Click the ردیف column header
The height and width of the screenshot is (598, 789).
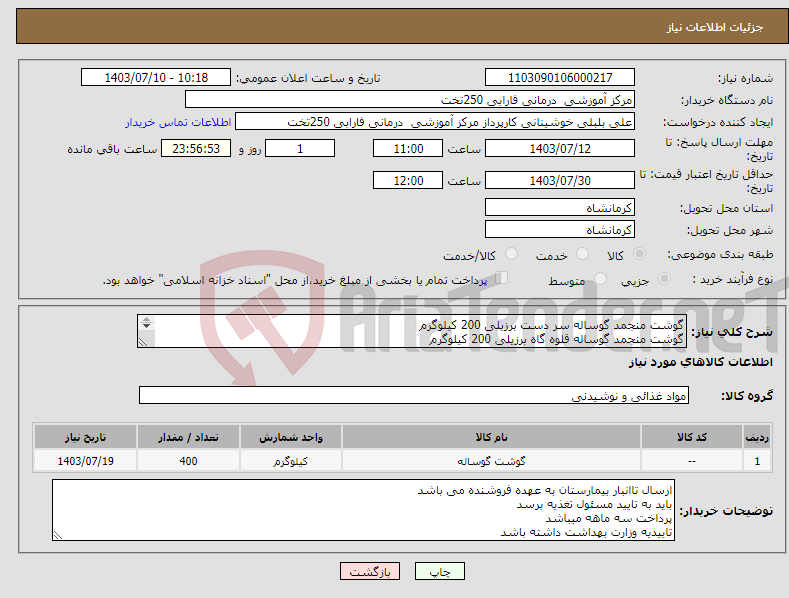(757, 437)
